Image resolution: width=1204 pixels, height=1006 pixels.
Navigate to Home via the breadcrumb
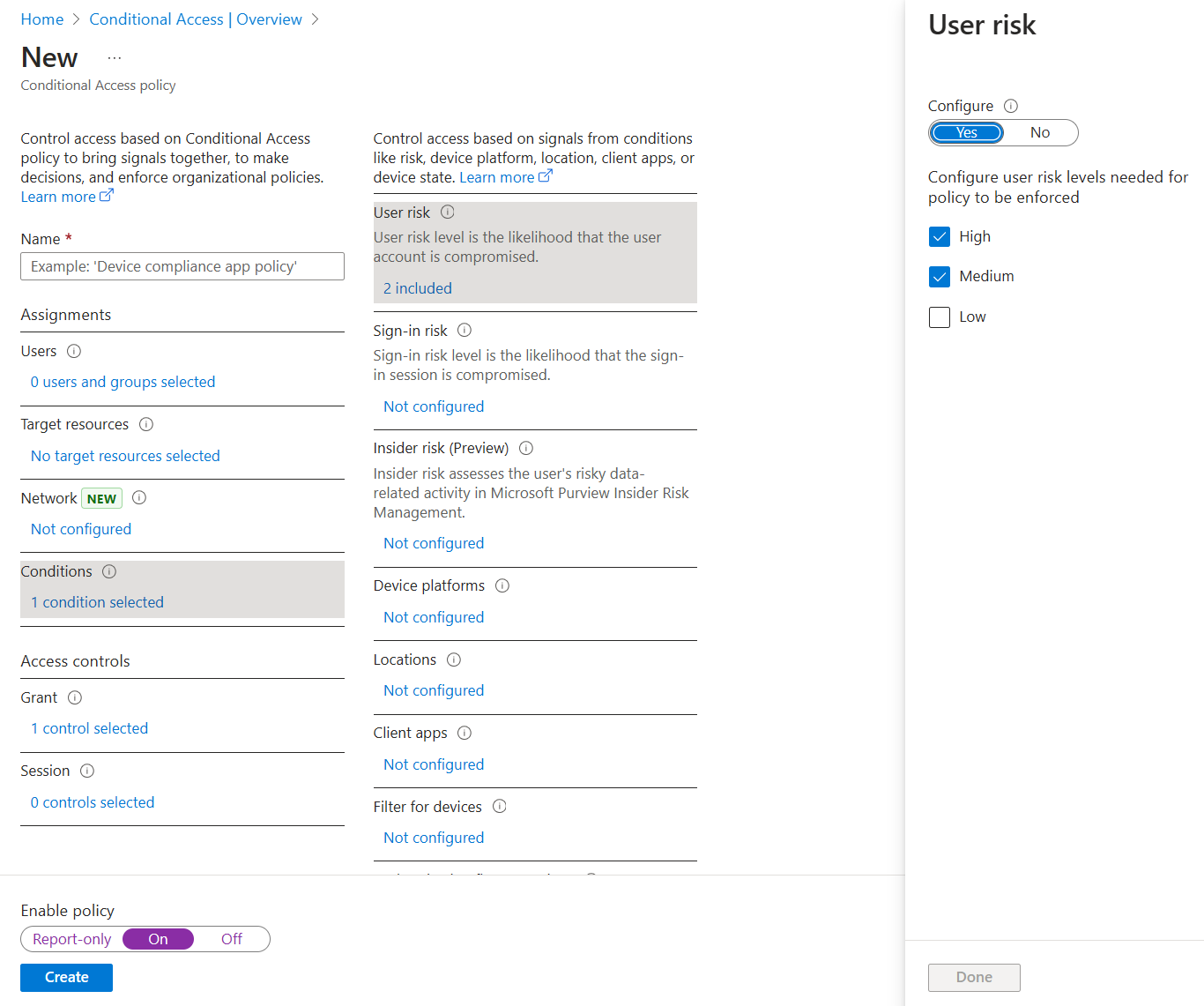pyautogui.click(x=41, y=19)
